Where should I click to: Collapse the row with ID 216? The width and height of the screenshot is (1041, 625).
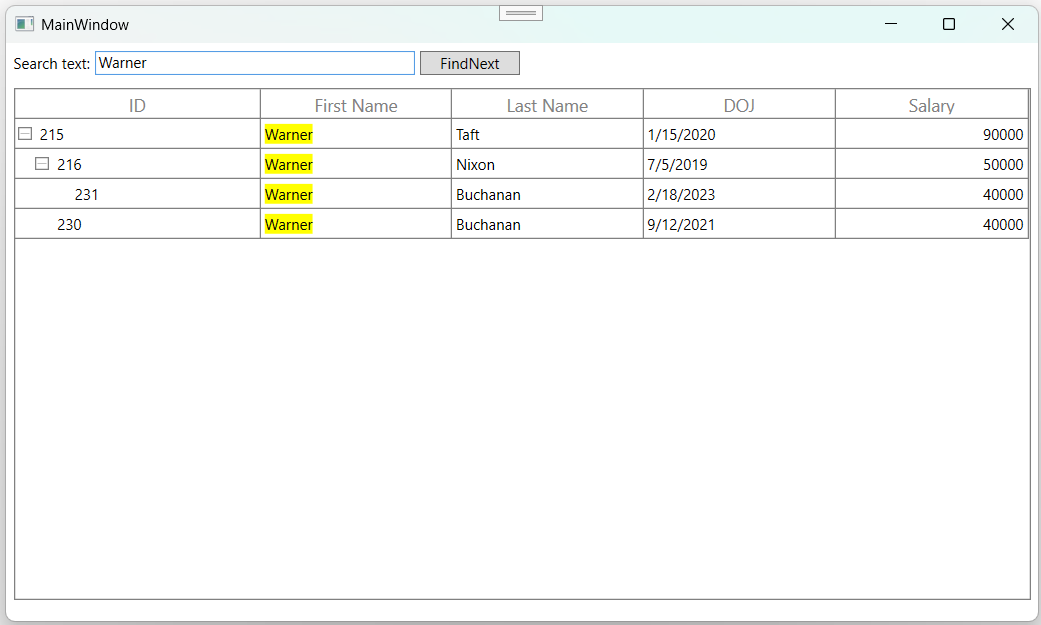point(42,163)
